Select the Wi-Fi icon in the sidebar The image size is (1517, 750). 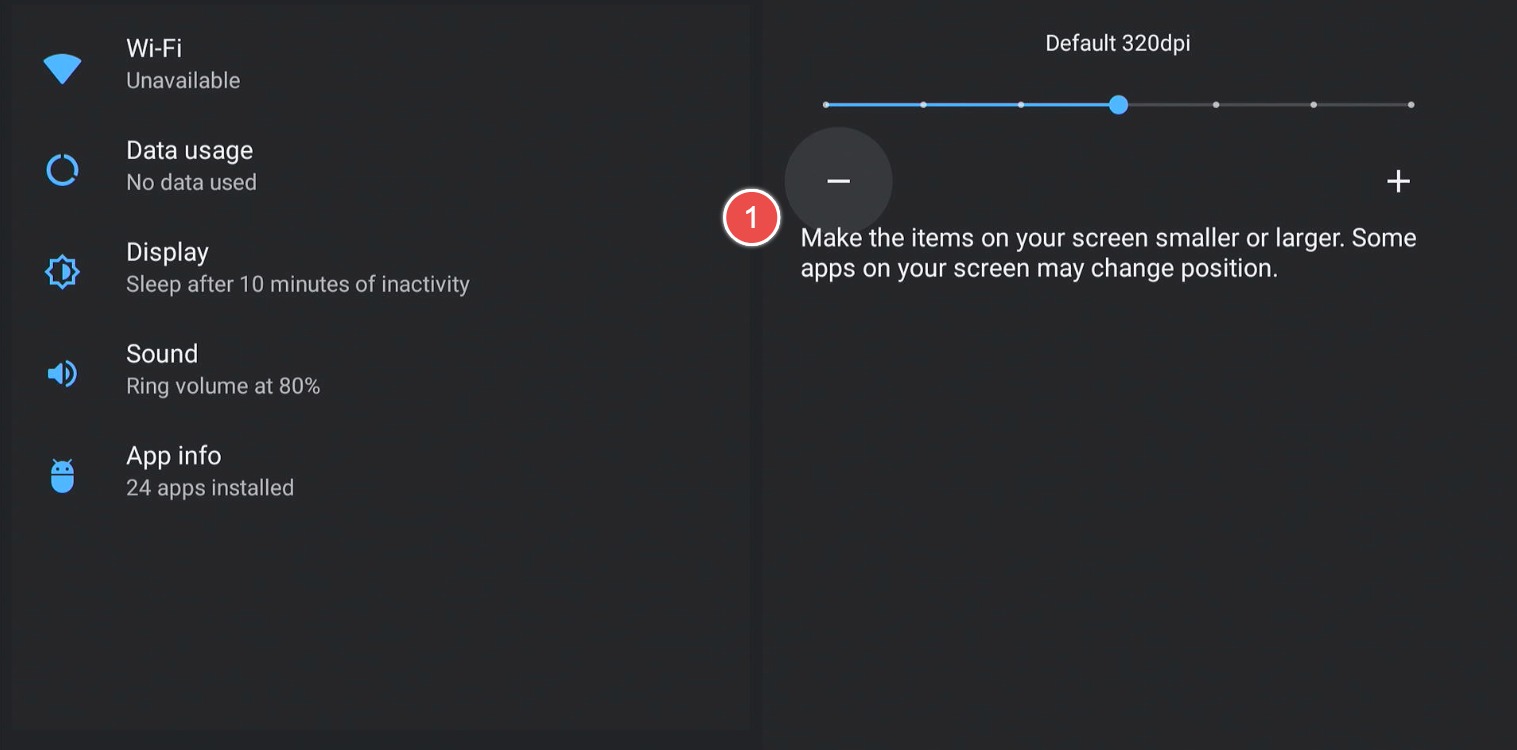pyautogui.click(x=62, y=67)
